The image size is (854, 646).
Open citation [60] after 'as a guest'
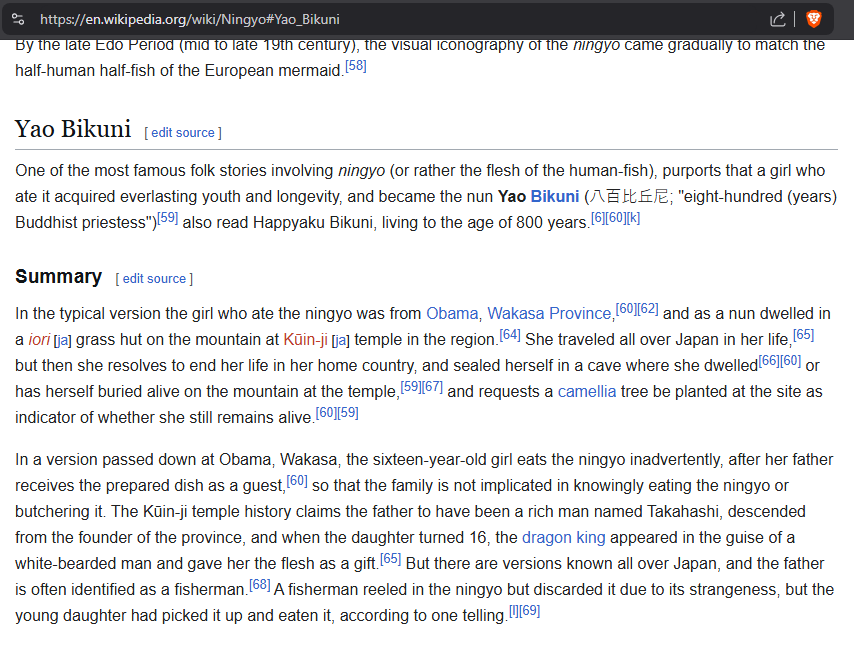297,481
